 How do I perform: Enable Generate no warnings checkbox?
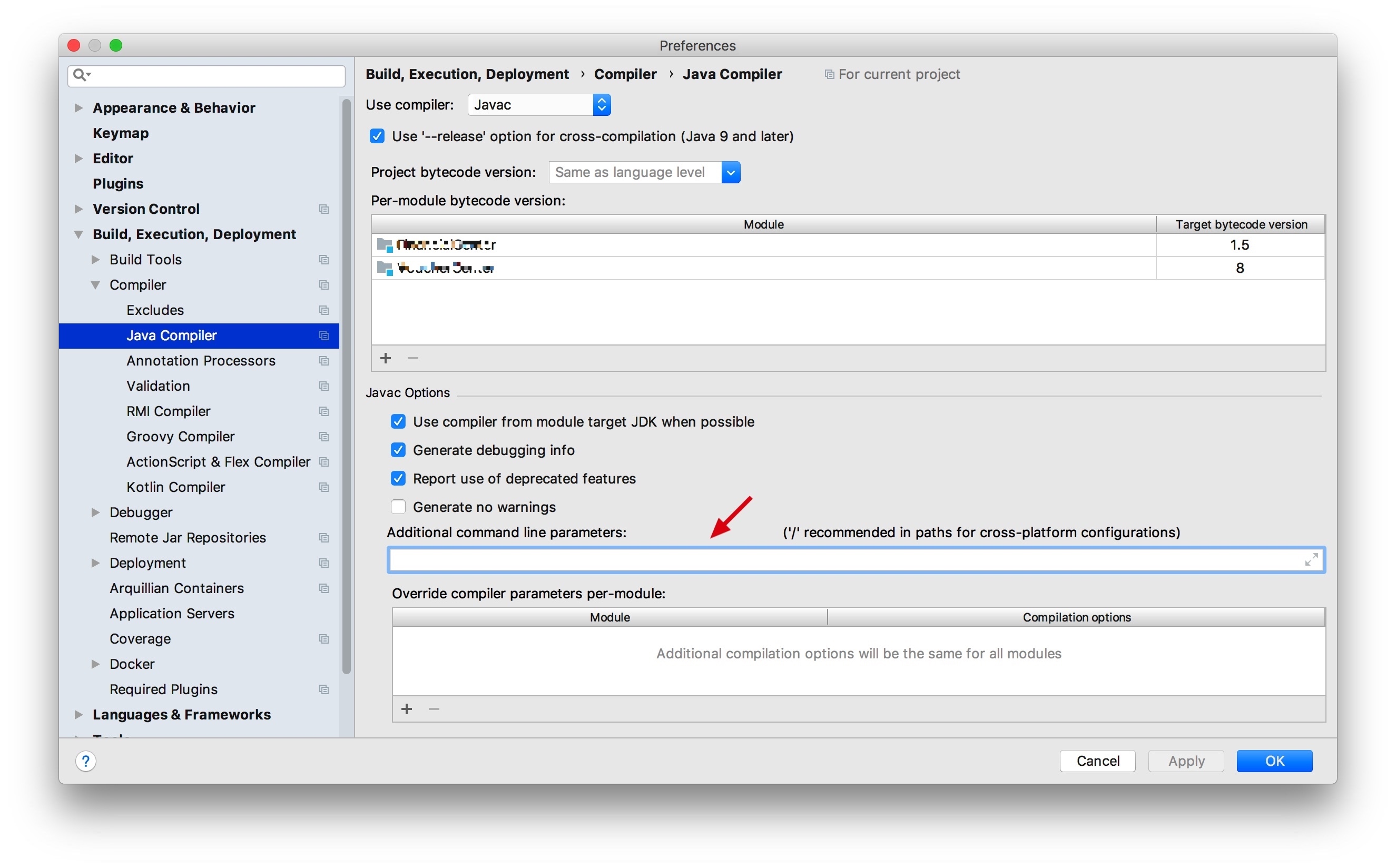pos(398,507)
